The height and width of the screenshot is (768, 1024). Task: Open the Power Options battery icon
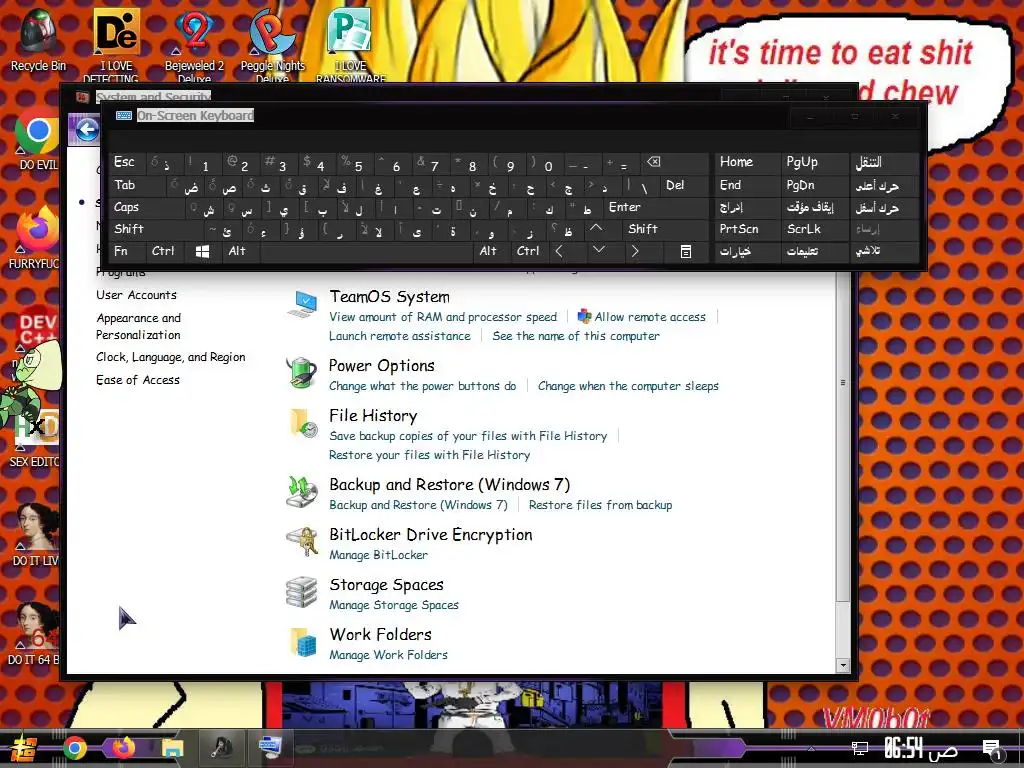pos(302,373)
